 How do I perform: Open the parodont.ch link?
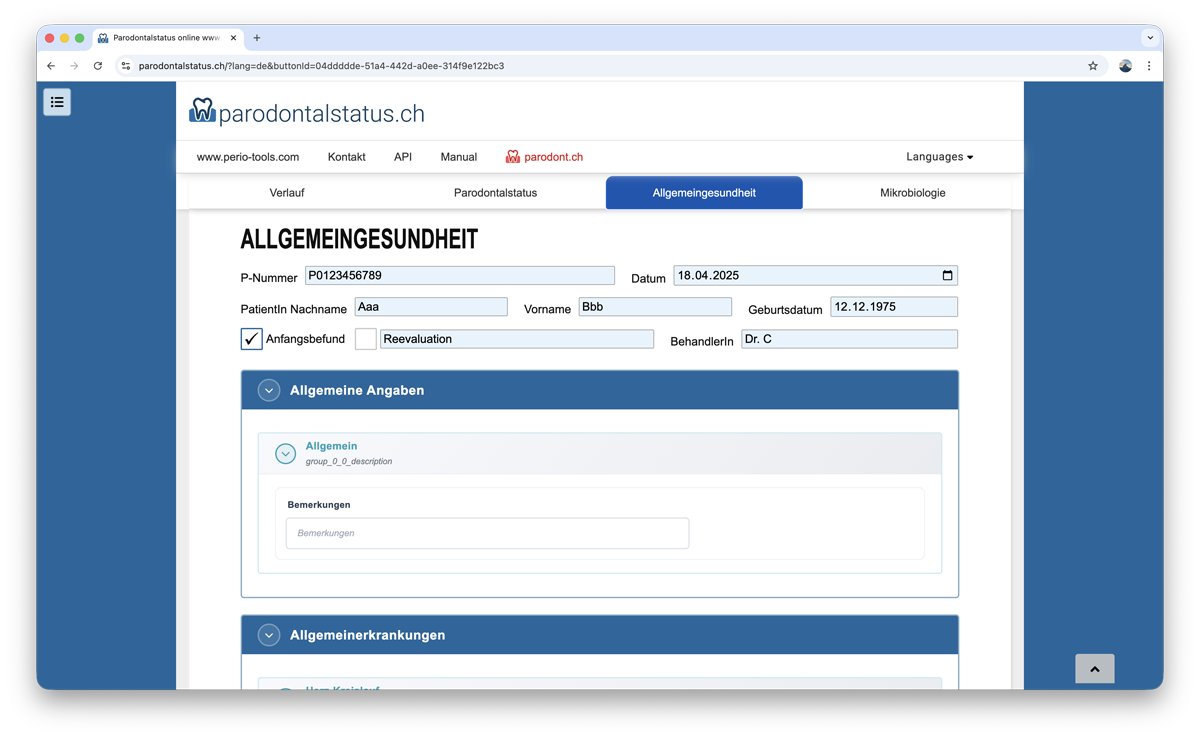coord(545,157)
